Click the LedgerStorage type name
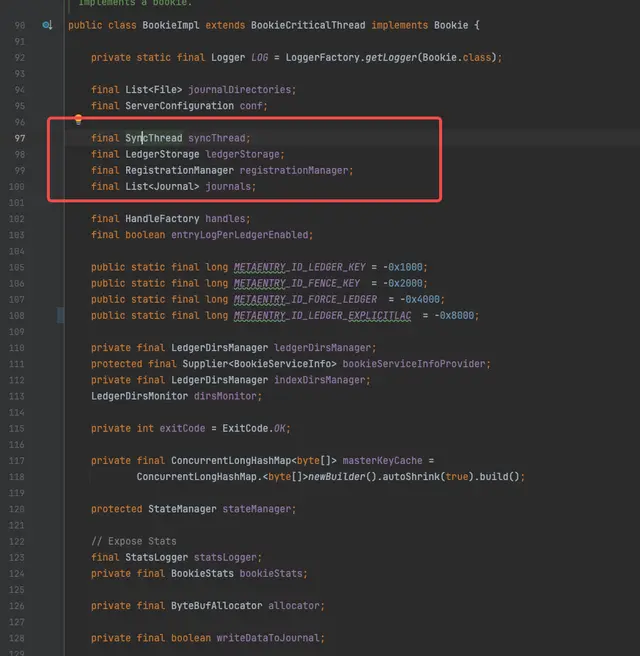Viewport: 640px width, 656px height. tap(162, 154)
